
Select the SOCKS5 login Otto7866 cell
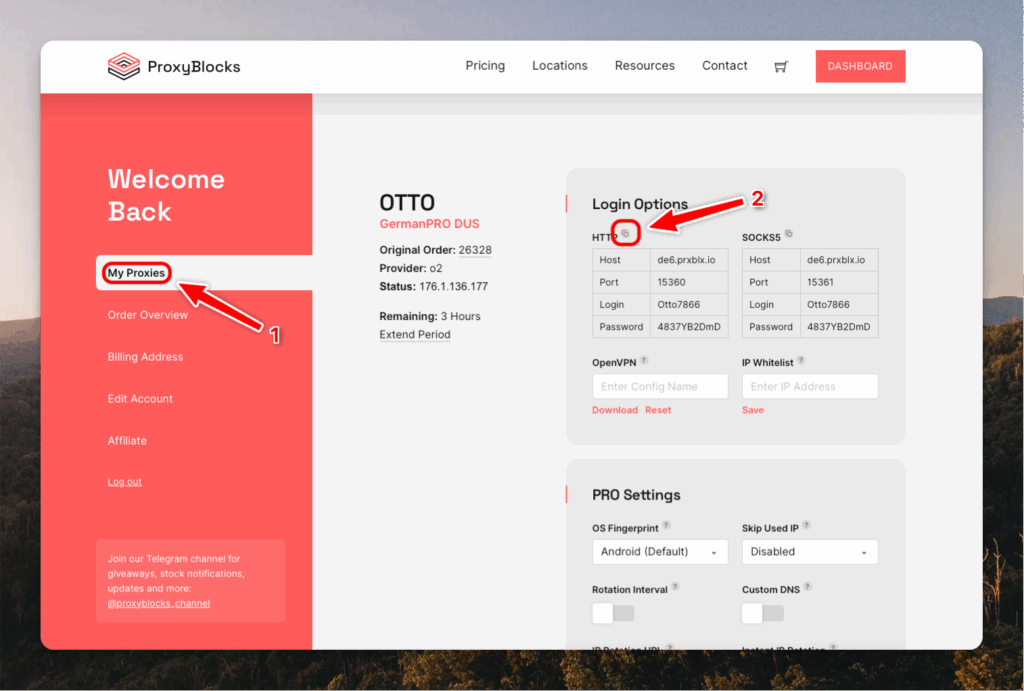click(839, 304)
